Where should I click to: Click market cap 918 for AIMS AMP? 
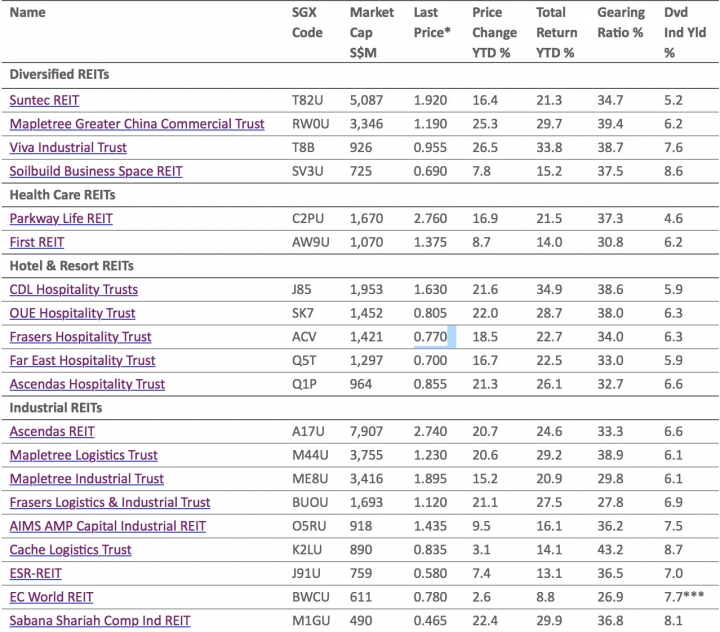point(361,526)
